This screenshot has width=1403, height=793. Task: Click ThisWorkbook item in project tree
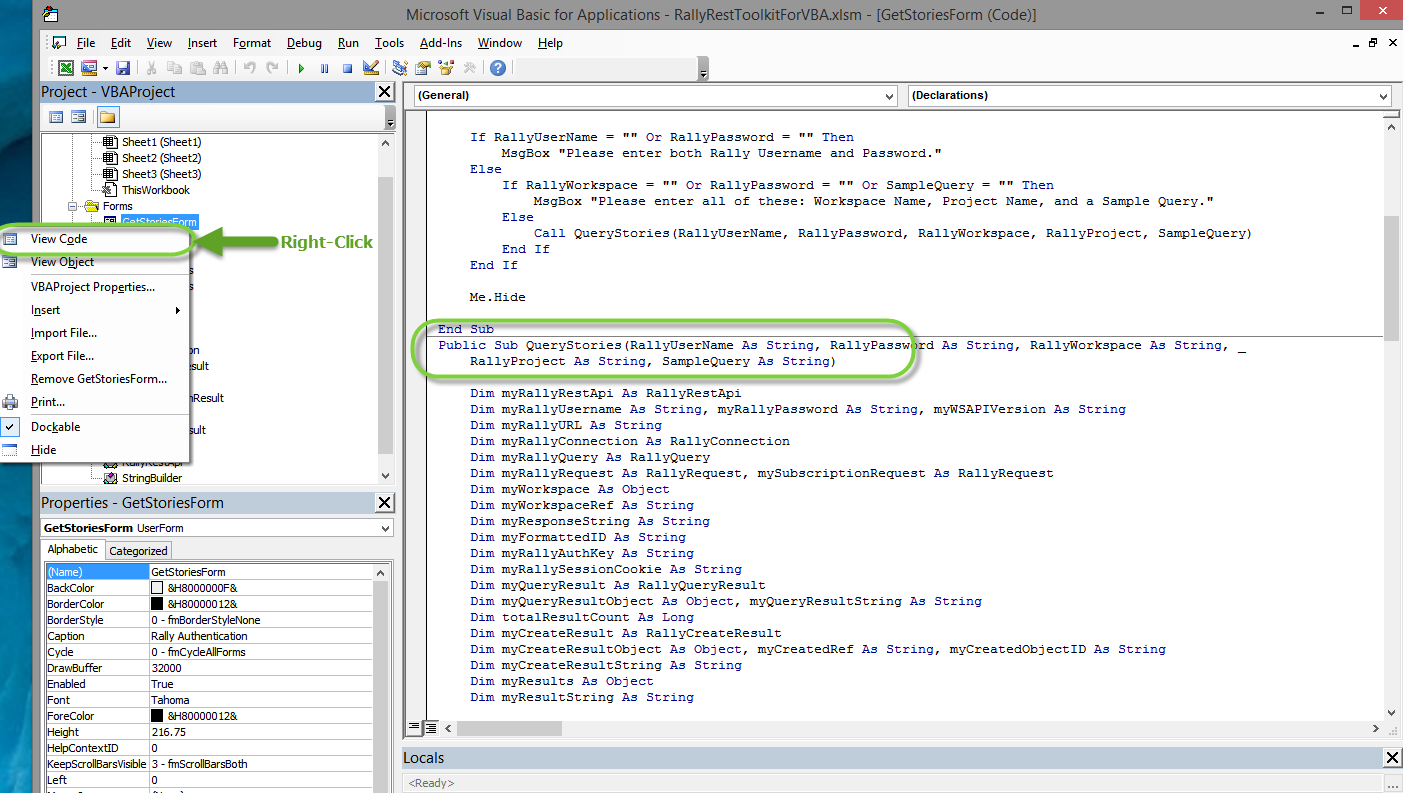pyautogui.click(x=155, y=190)
